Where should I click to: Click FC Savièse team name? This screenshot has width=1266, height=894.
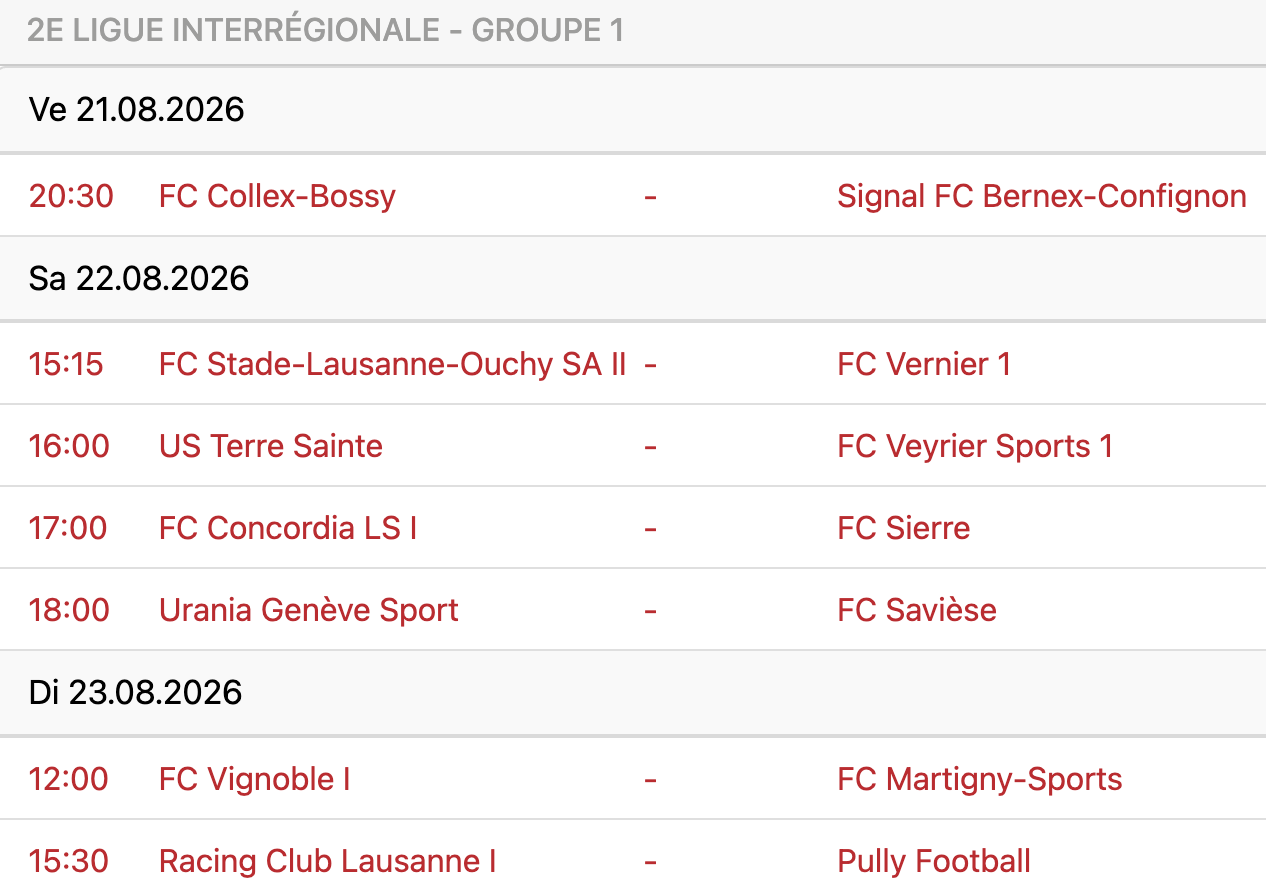point(917,610)
